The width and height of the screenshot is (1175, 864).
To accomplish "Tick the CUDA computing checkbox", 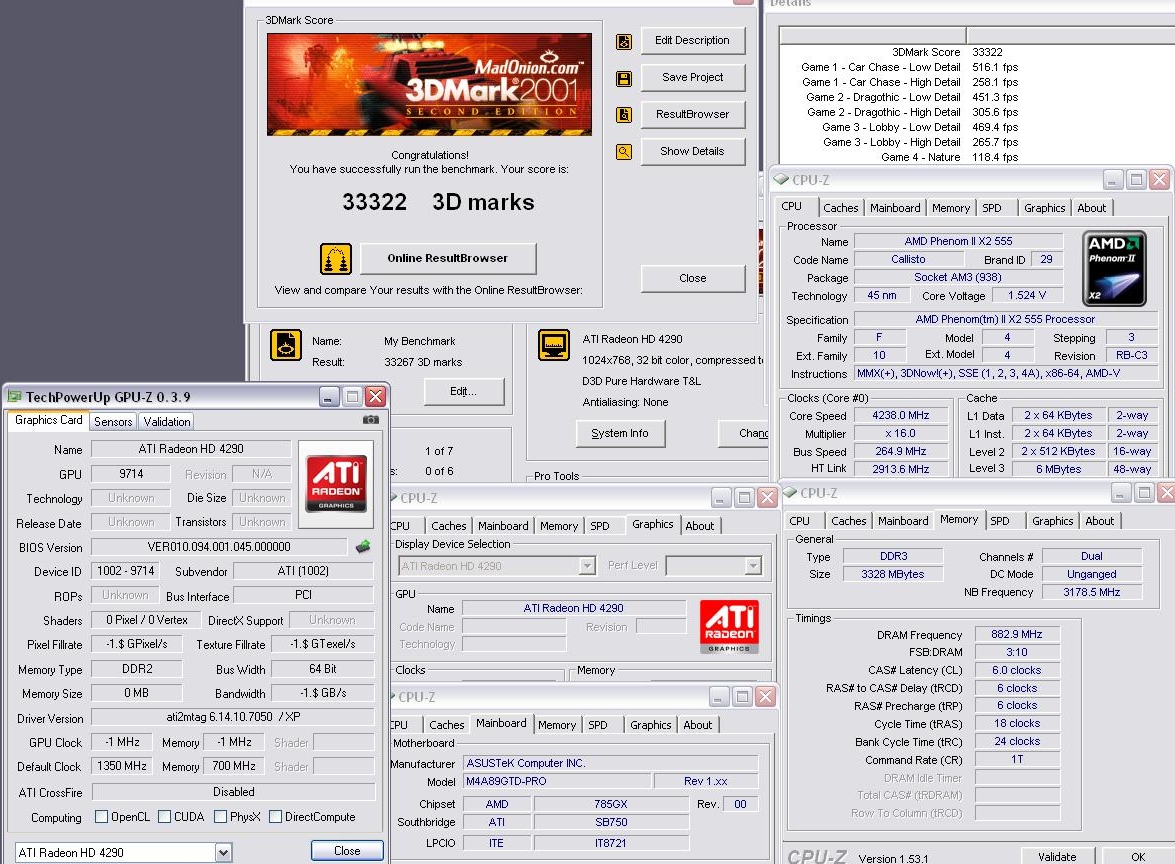I will (165, 817).
